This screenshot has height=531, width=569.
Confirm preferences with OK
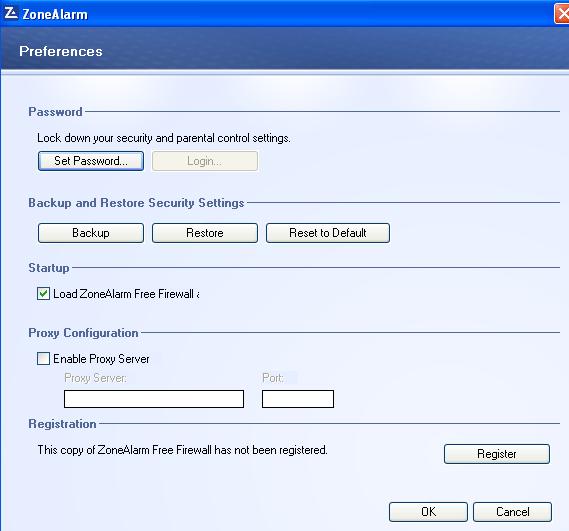point(428,512)
